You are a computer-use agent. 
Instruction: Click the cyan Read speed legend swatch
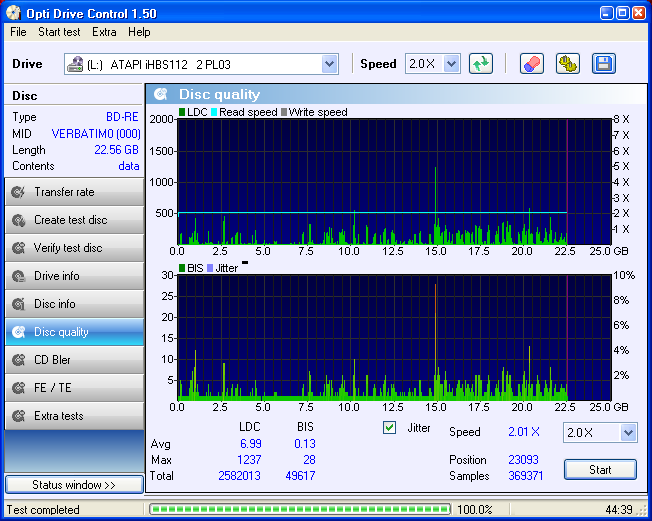pos(214,112)
